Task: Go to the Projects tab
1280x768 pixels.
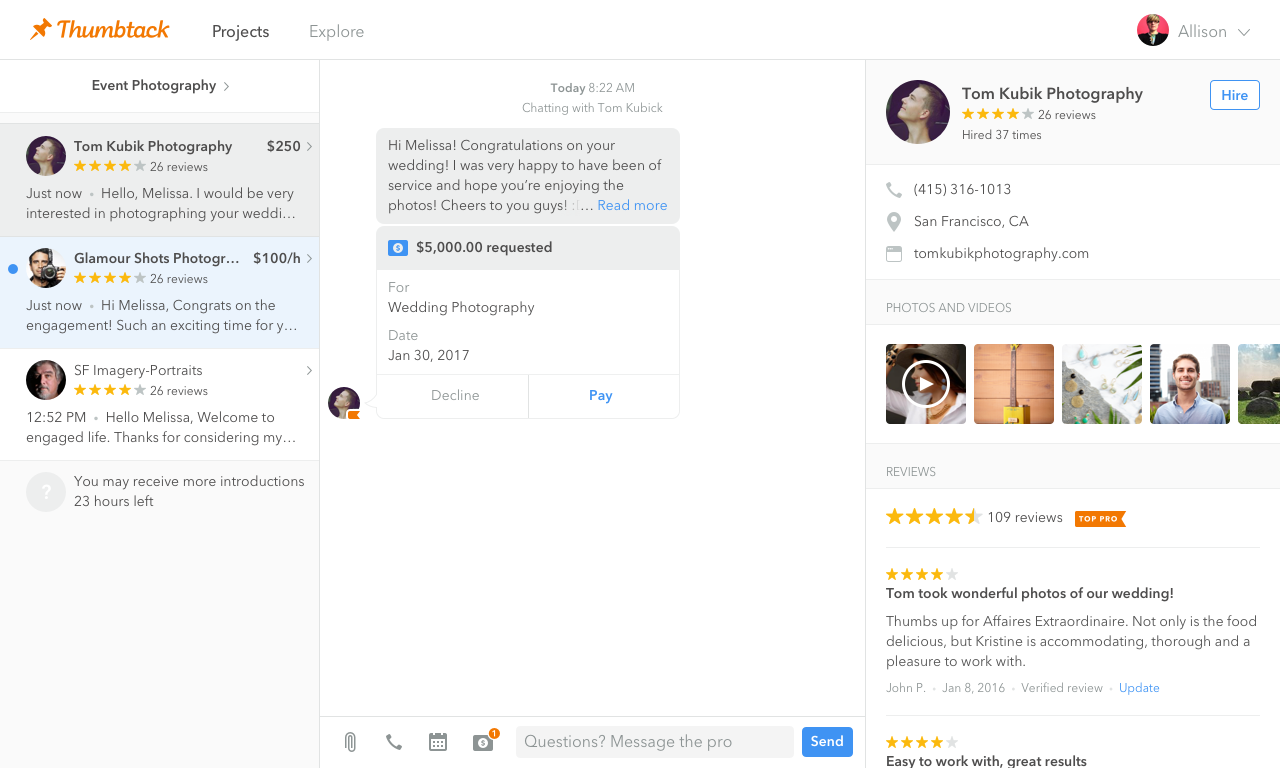Action: coord(240,32)
